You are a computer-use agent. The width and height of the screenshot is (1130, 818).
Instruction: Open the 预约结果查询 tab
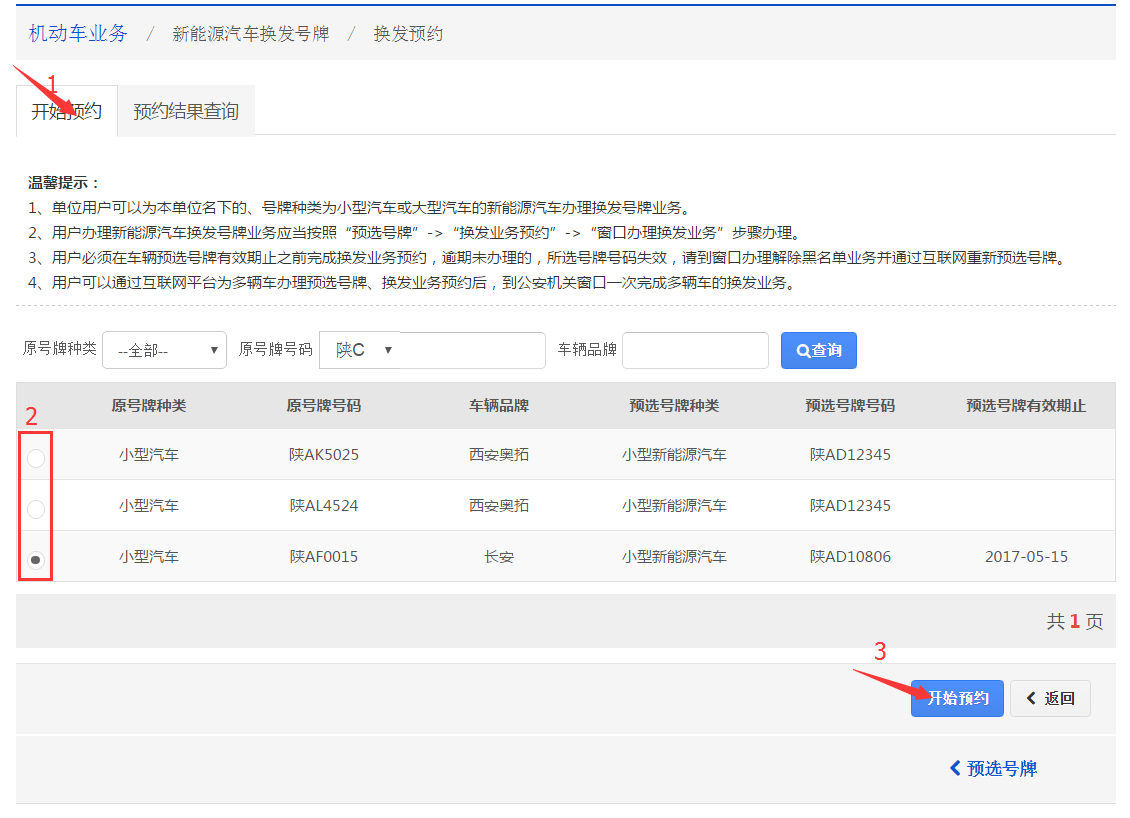coord(186,111)
